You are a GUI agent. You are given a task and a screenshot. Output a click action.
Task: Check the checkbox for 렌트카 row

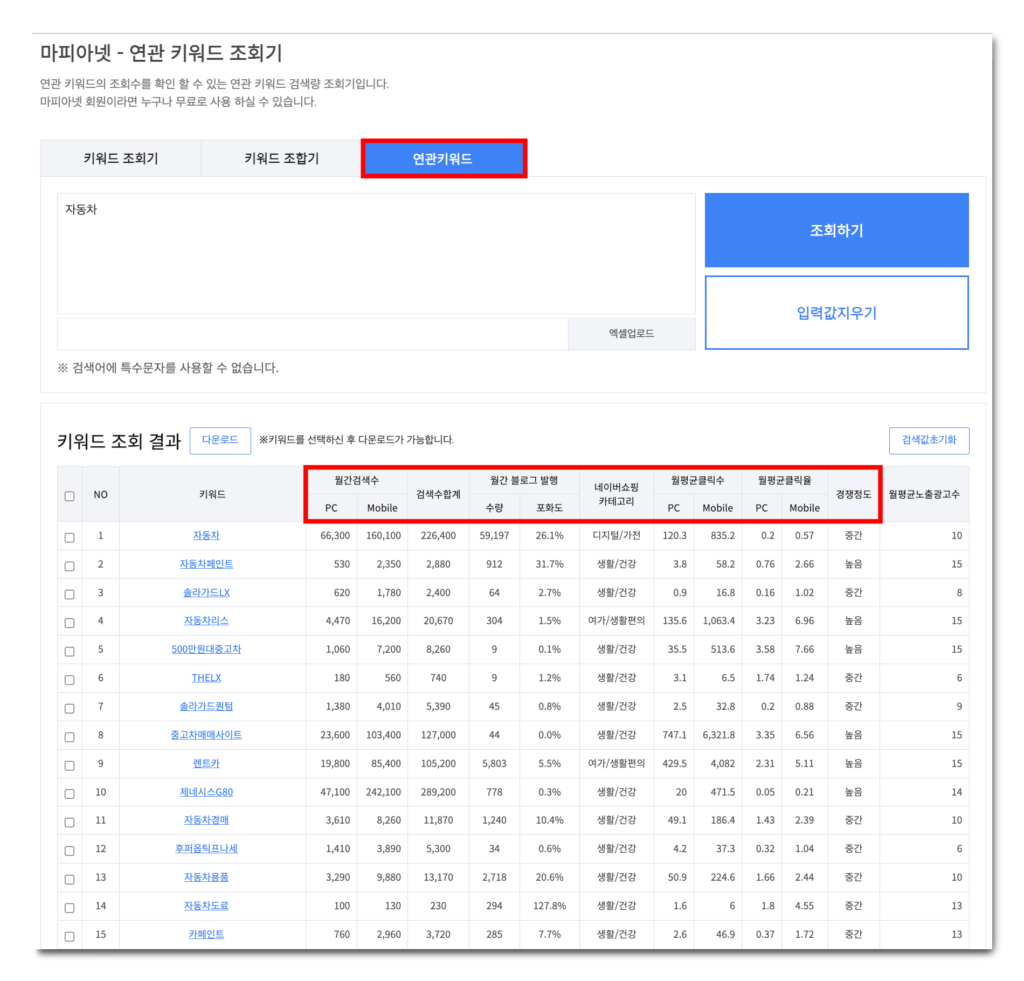69,764
